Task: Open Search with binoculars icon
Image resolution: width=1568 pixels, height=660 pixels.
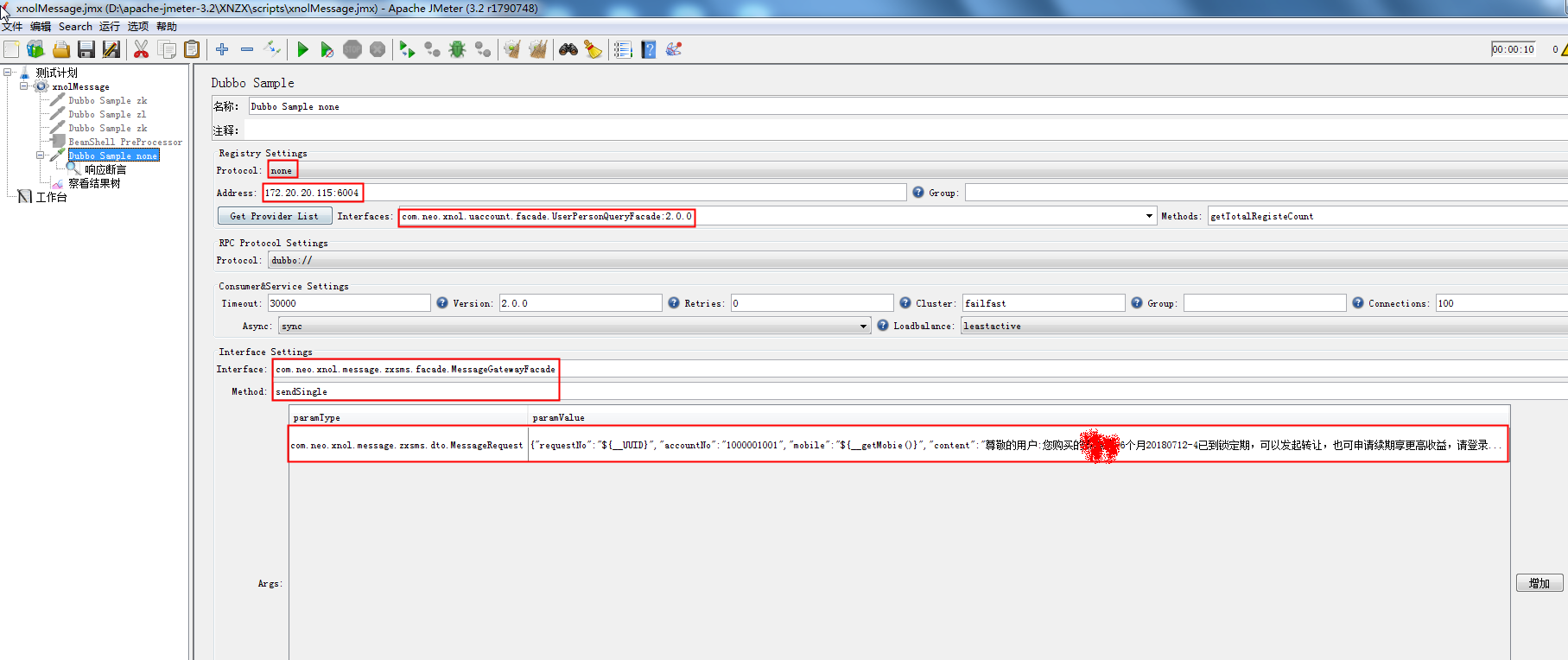Action: pyautogui.click(x=568, y=49)
